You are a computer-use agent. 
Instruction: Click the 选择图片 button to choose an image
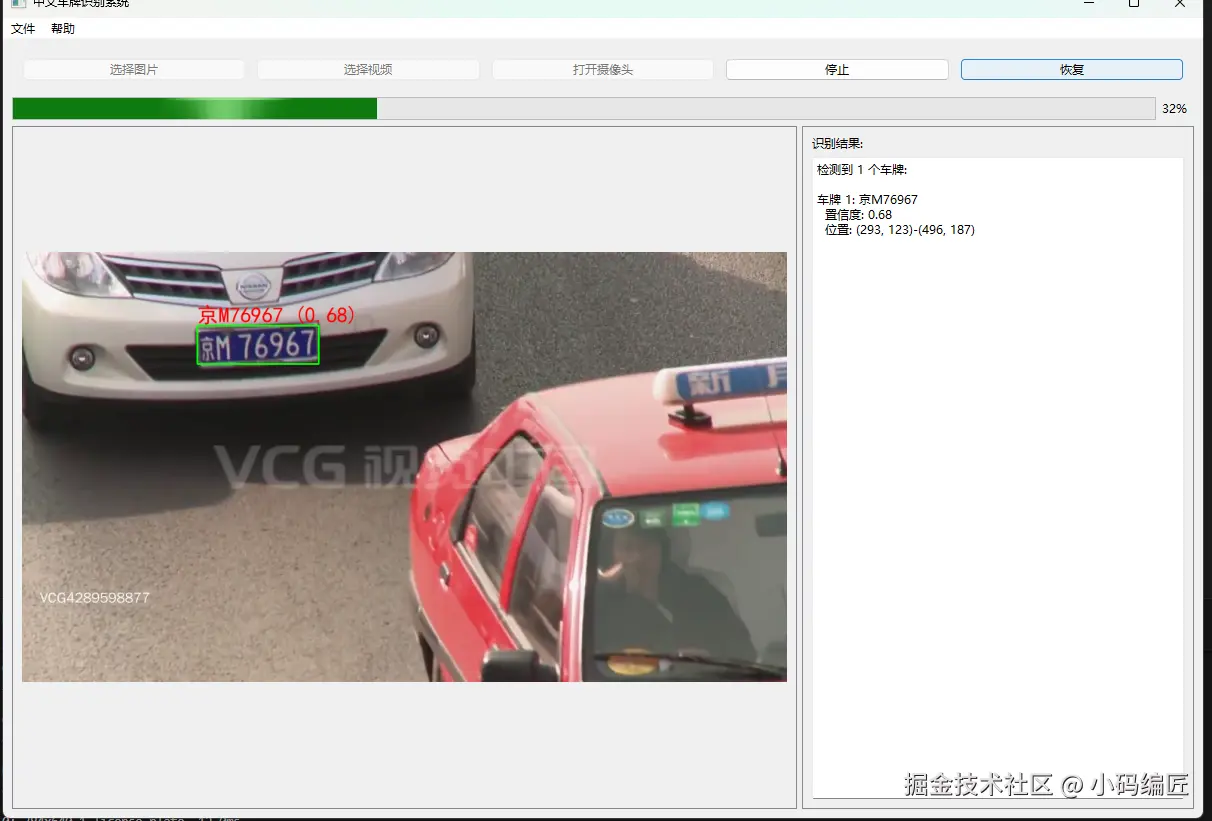pyautogui.click(x=133, y=69)
